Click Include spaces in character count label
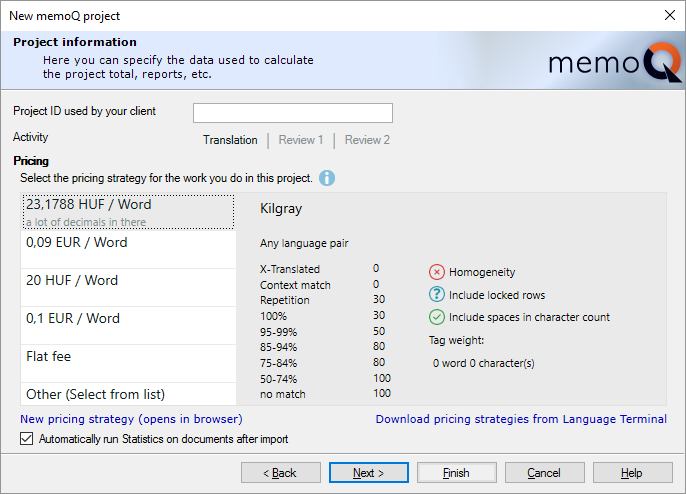The width and height of the screenshot is (686, 494). (x=529, y=317)
